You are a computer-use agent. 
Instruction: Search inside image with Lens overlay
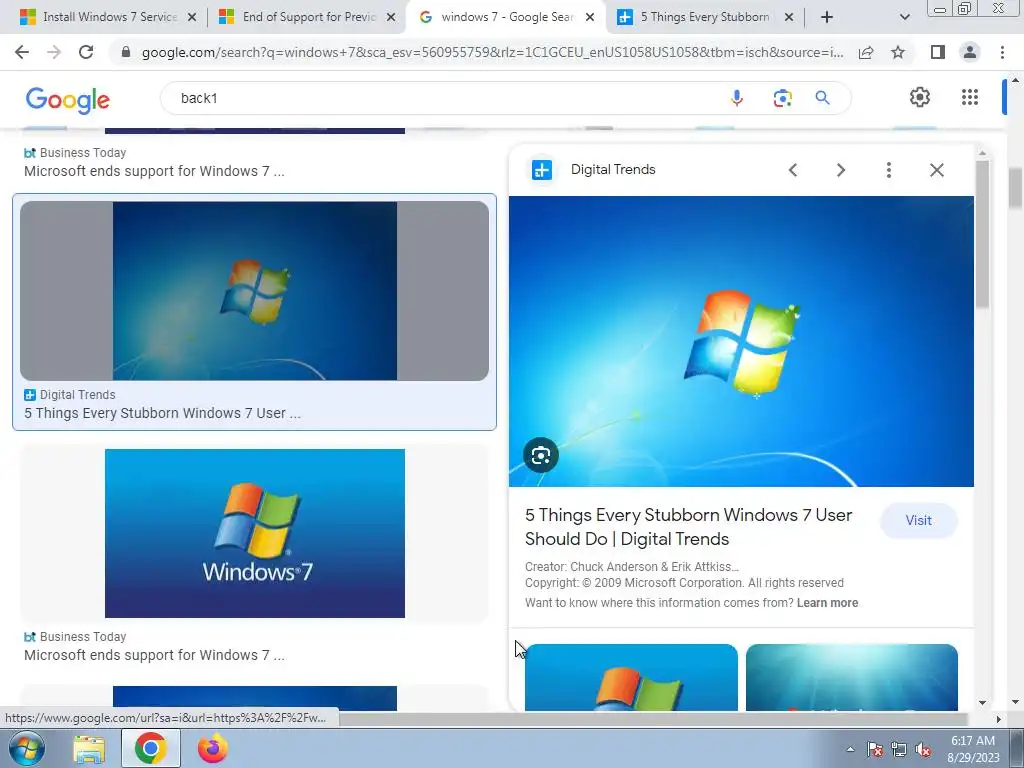click(x=541, y=455)
